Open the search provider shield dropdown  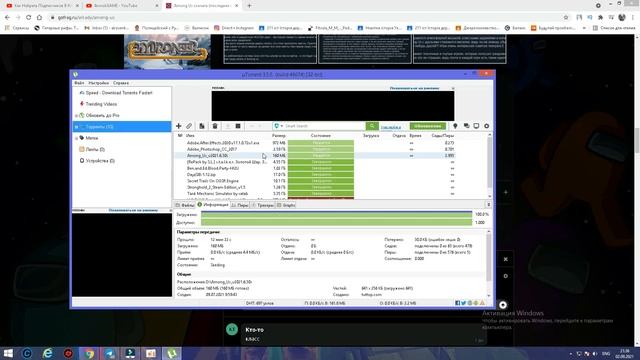278,126
